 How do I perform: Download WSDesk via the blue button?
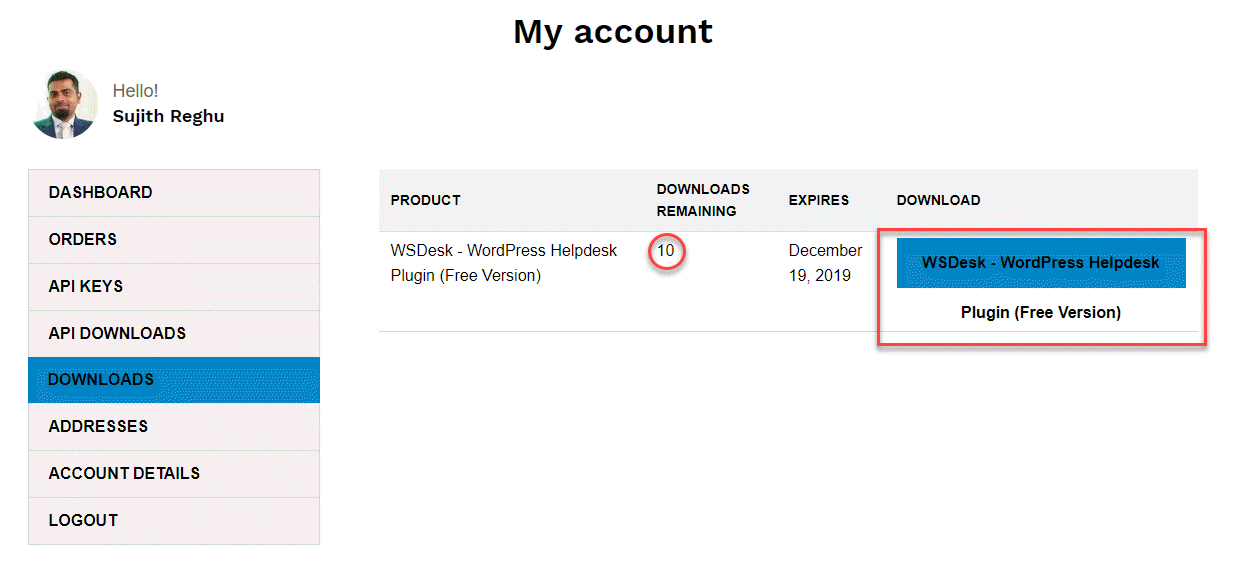(x=1041, y=263)
